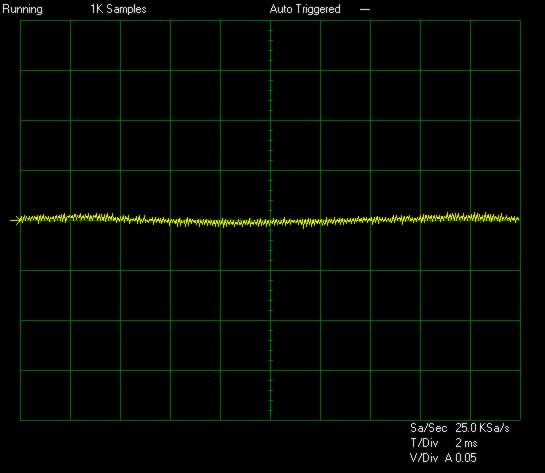Image resolution: width=545 pixels, height=473 pixels.
Task: Select the 2 ms timebase value
Action: pos(466,443)
